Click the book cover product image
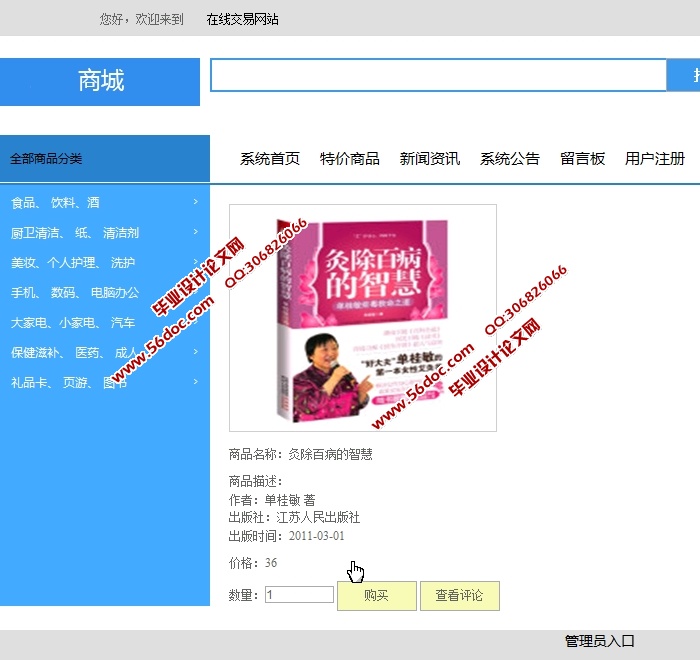 [362, 318]
